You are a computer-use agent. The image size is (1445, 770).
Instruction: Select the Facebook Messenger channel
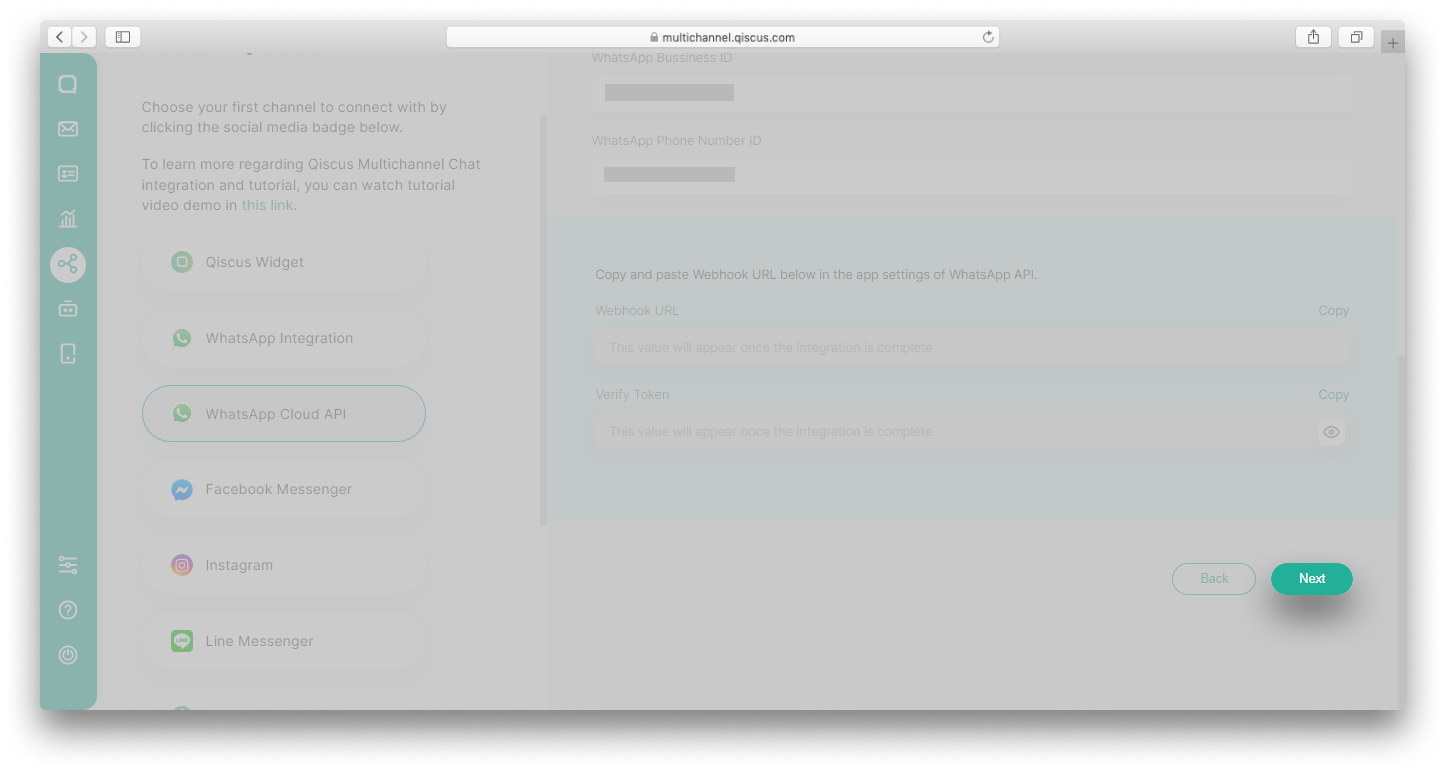coord(284,489)
